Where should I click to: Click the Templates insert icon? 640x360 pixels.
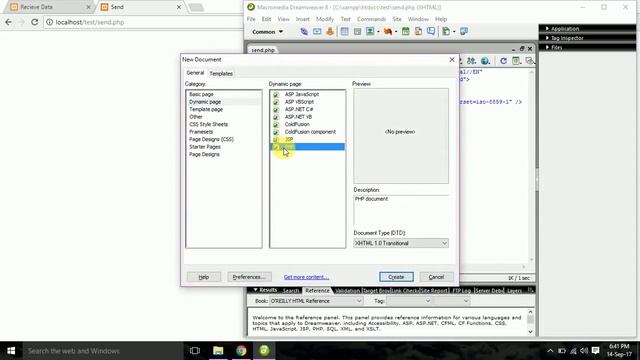tap(446, 31)
